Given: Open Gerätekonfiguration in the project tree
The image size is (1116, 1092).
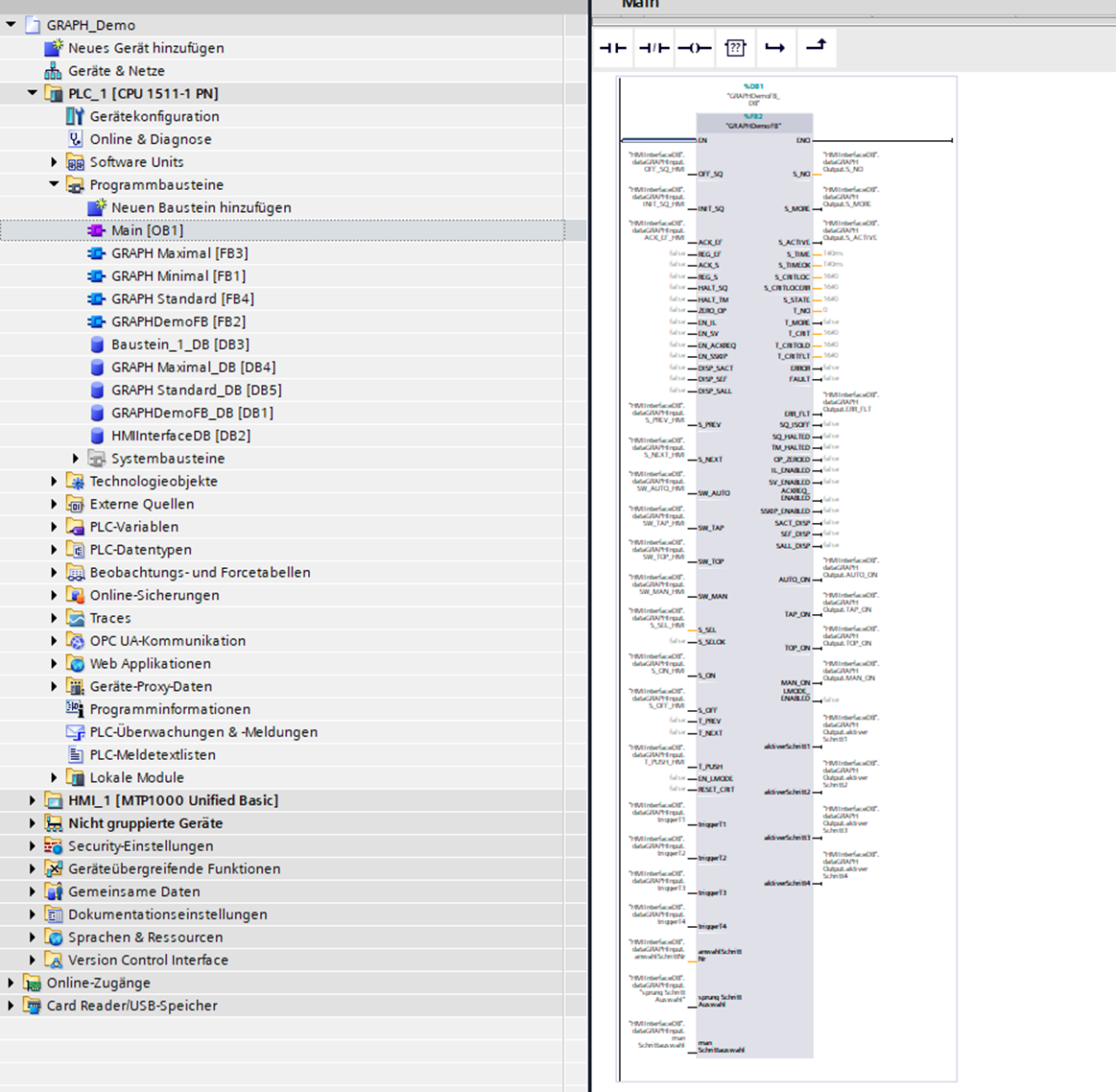Looking at the screenshot, I should [154, 116].
